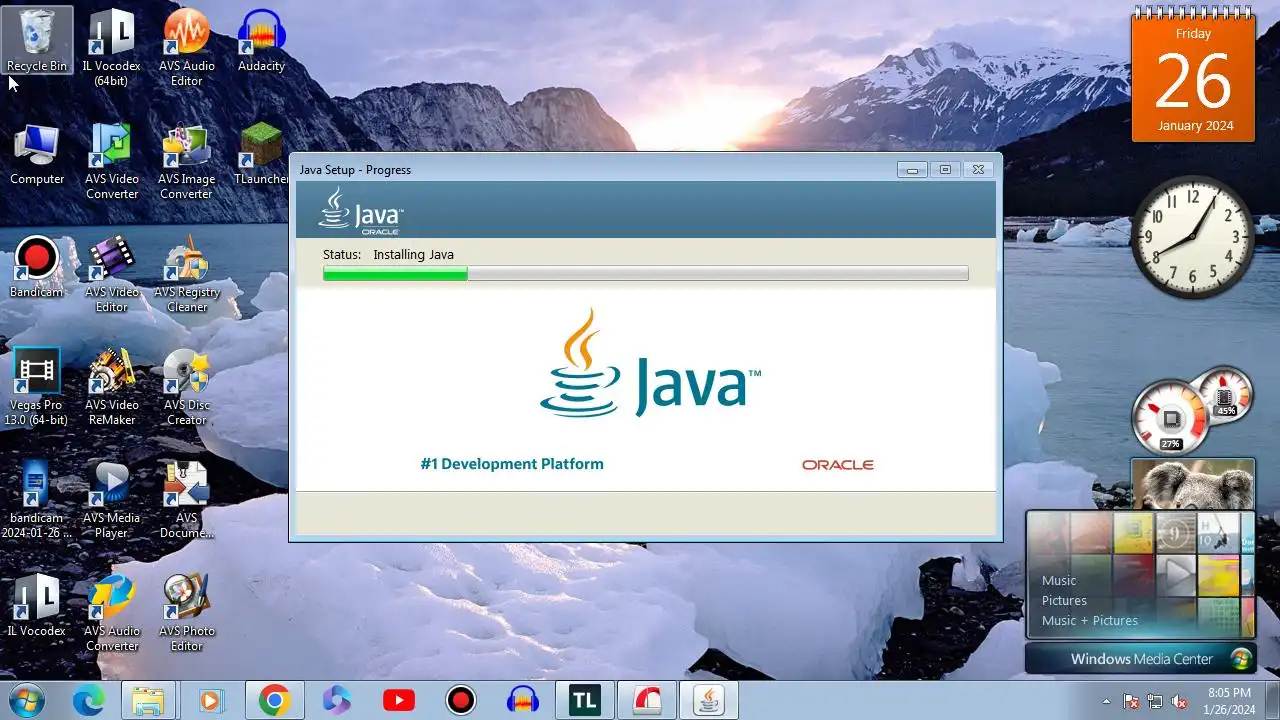The height and width of the screenshot is (720, 1280).
Task: Open the taskbar clock showing 8:05 PM
Action: point(1229,701)
